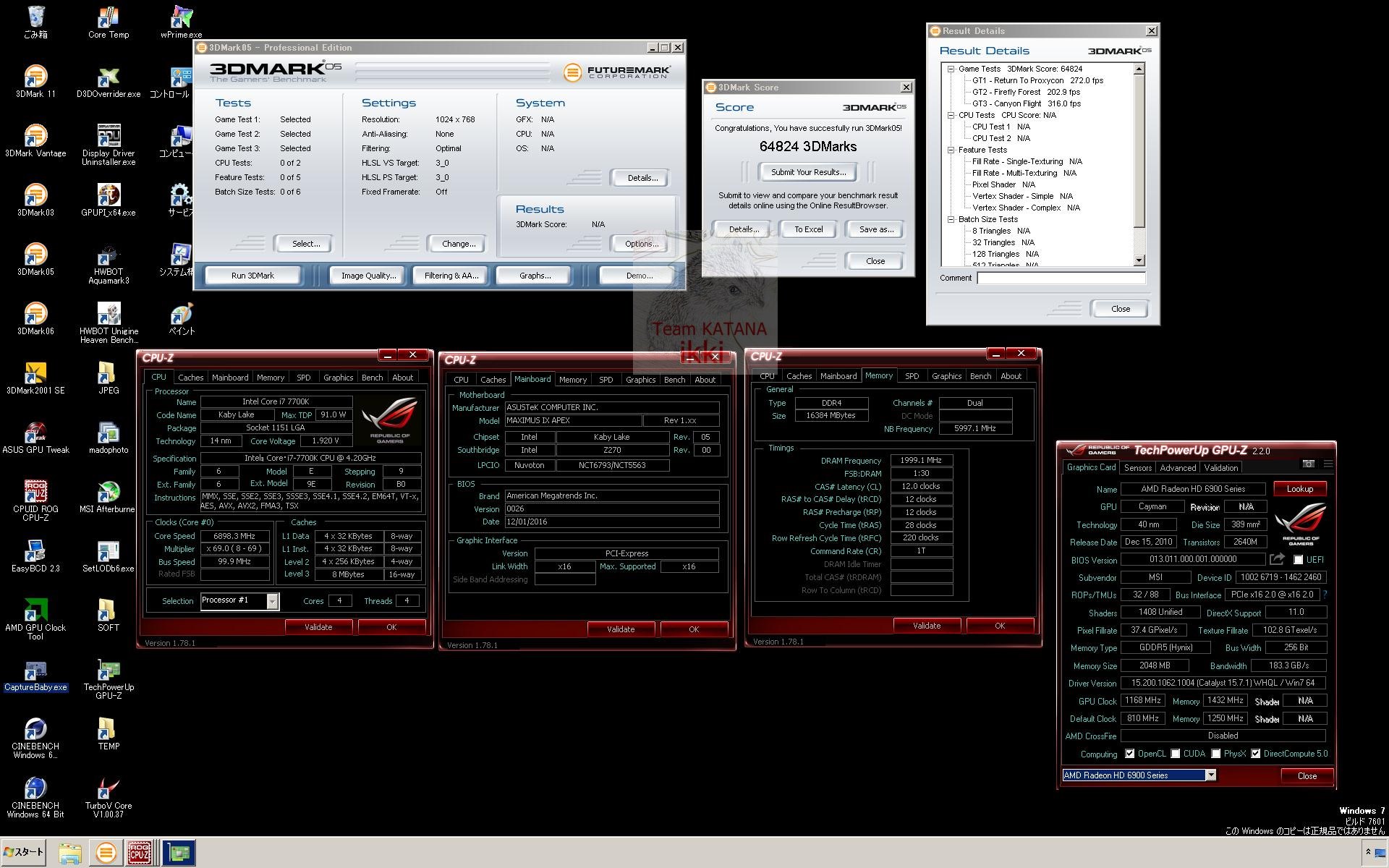Image resolution: width=1389 pixels, height=868 pixels.
Task: Collapse the Batch Size Tests tree node
Action: coord(951,219)
